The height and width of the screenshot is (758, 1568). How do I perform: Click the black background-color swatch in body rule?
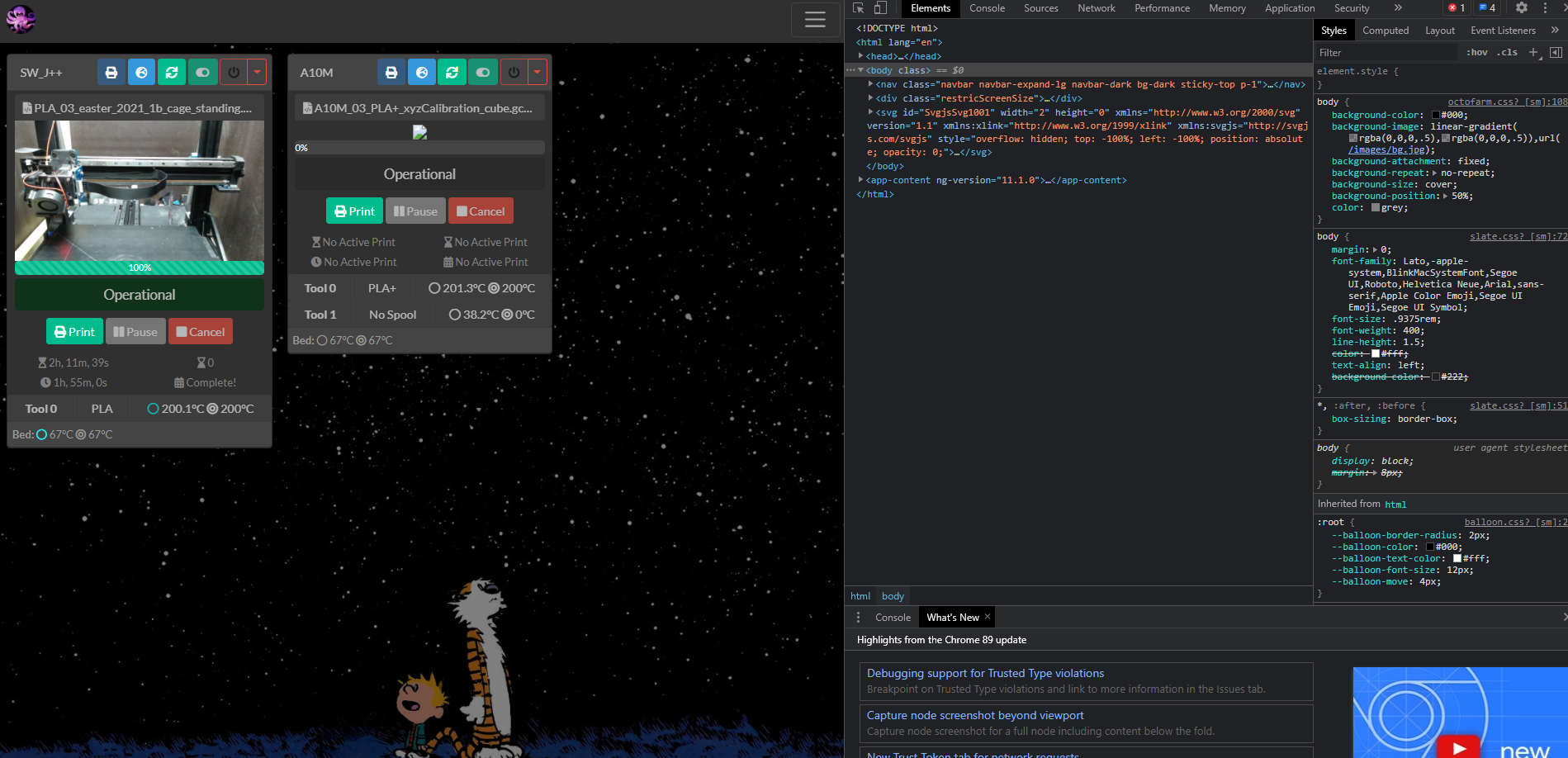(x=1437, y=115)
